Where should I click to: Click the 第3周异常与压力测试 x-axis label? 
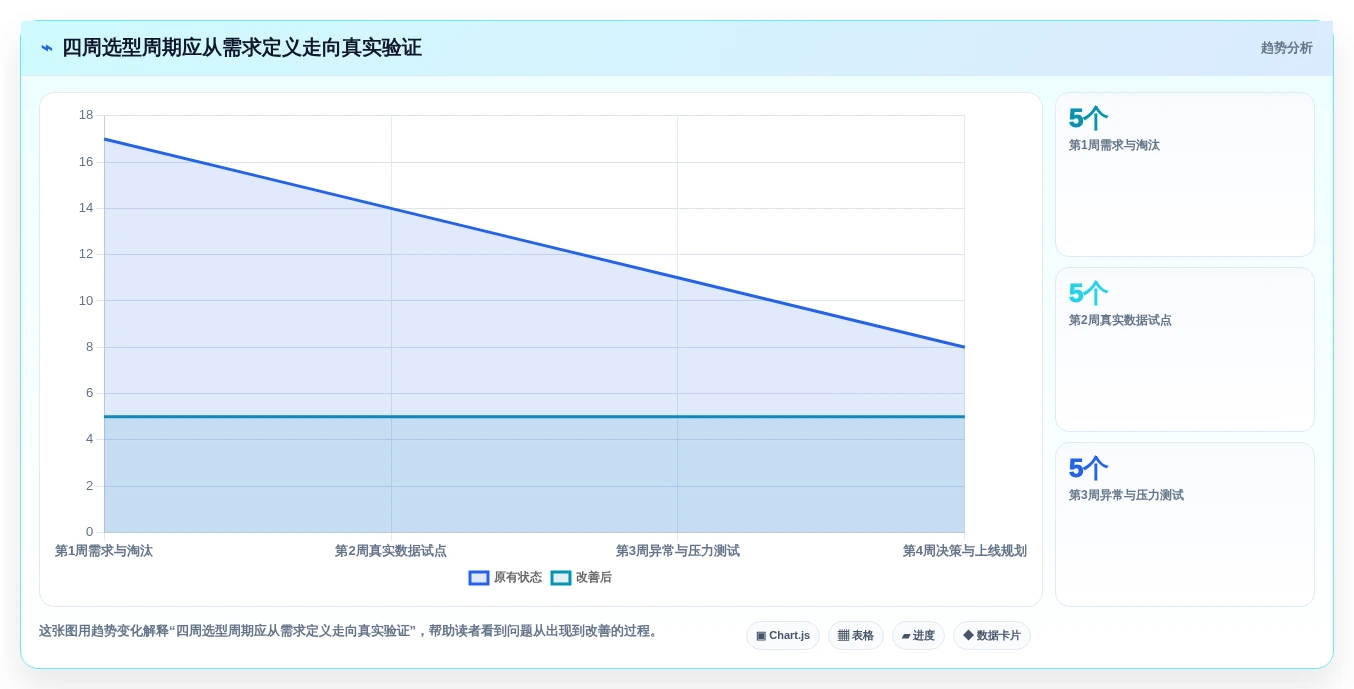pos(678,551)
